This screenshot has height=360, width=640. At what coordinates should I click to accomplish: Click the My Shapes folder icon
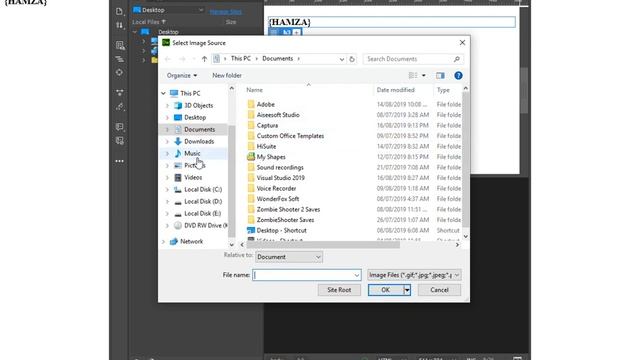251,157
